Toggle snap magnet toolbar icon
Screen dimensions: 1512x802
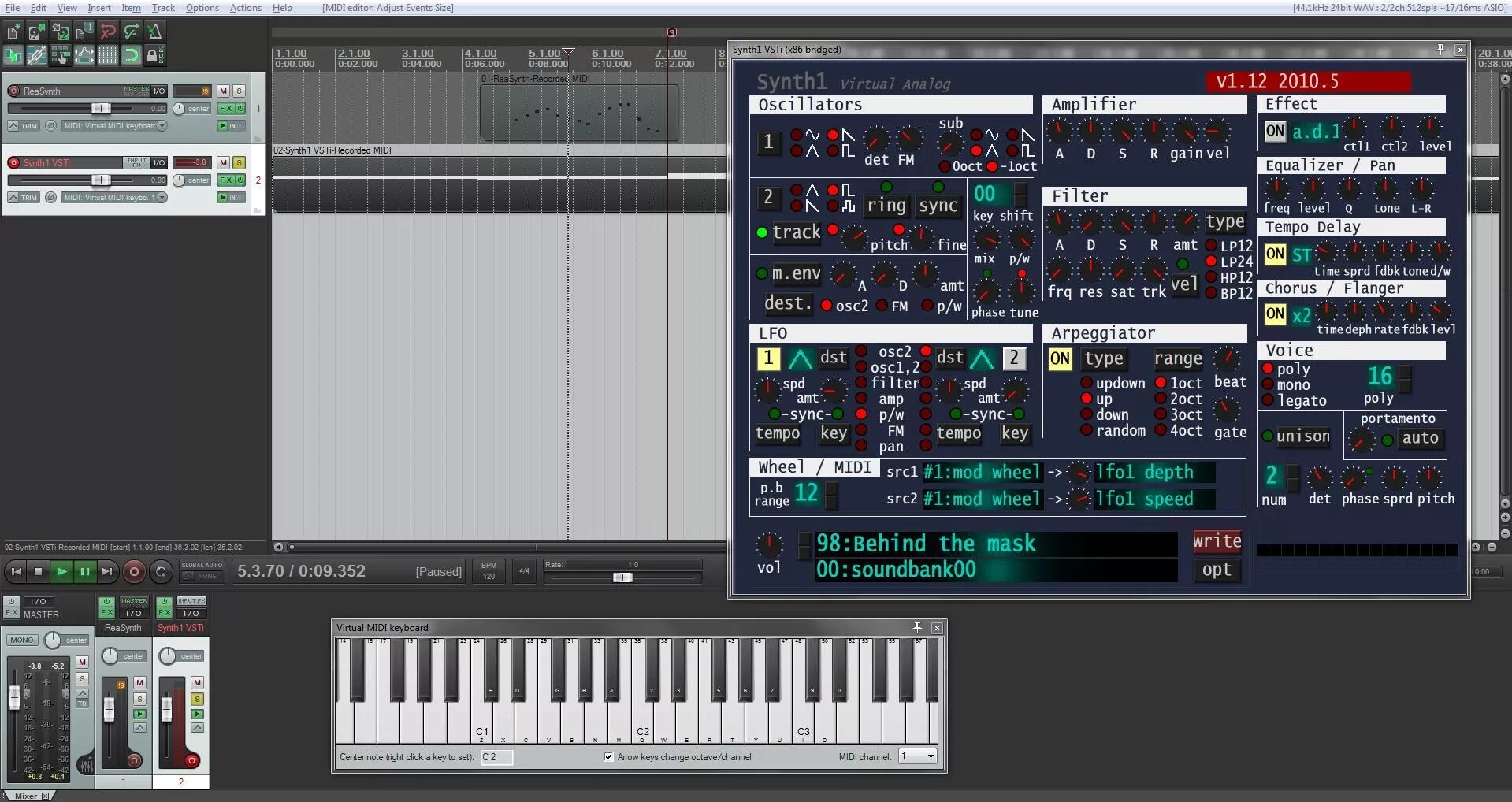(132, 55)
